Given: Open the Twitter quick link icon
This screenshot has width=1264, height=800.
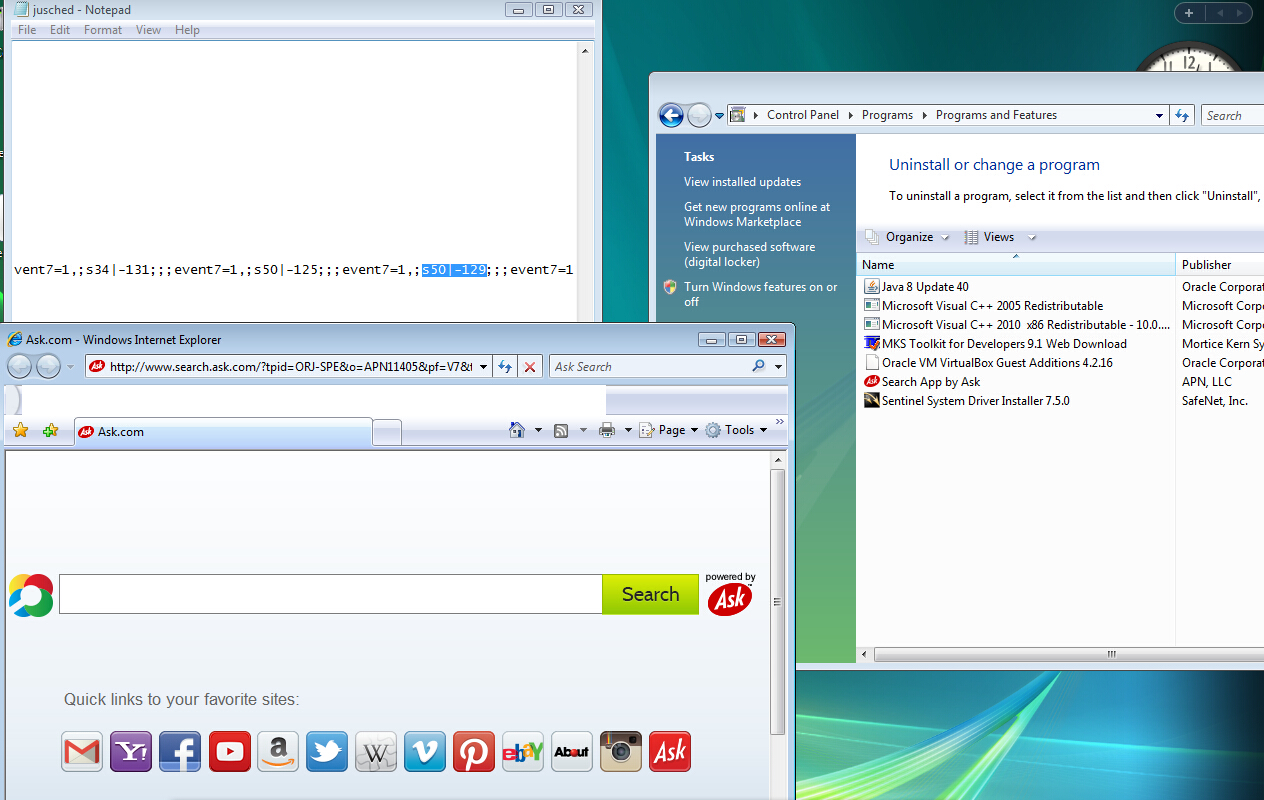Looking at the screenshot, I should pos(327,752).
